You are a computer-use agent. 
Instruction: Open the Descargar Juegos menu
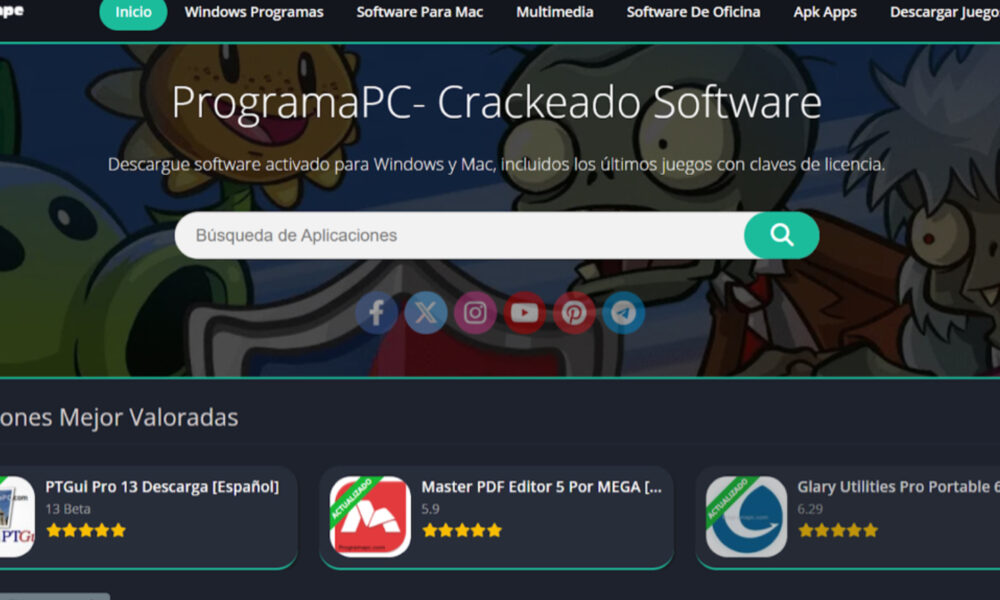[x=945, y=12]
